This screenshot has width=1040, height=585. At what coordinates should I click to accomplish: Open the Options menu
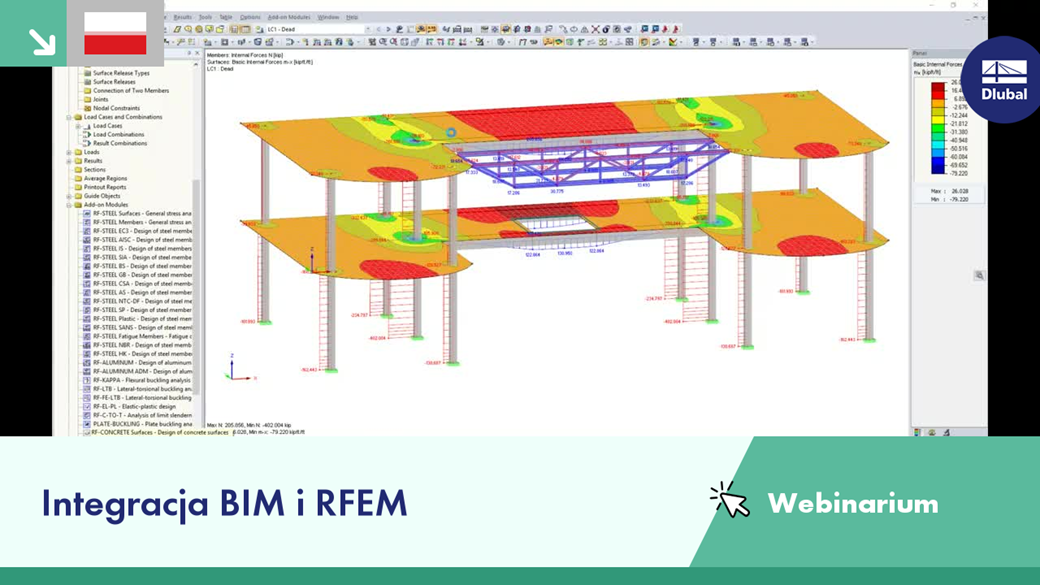tap(250, 17)
